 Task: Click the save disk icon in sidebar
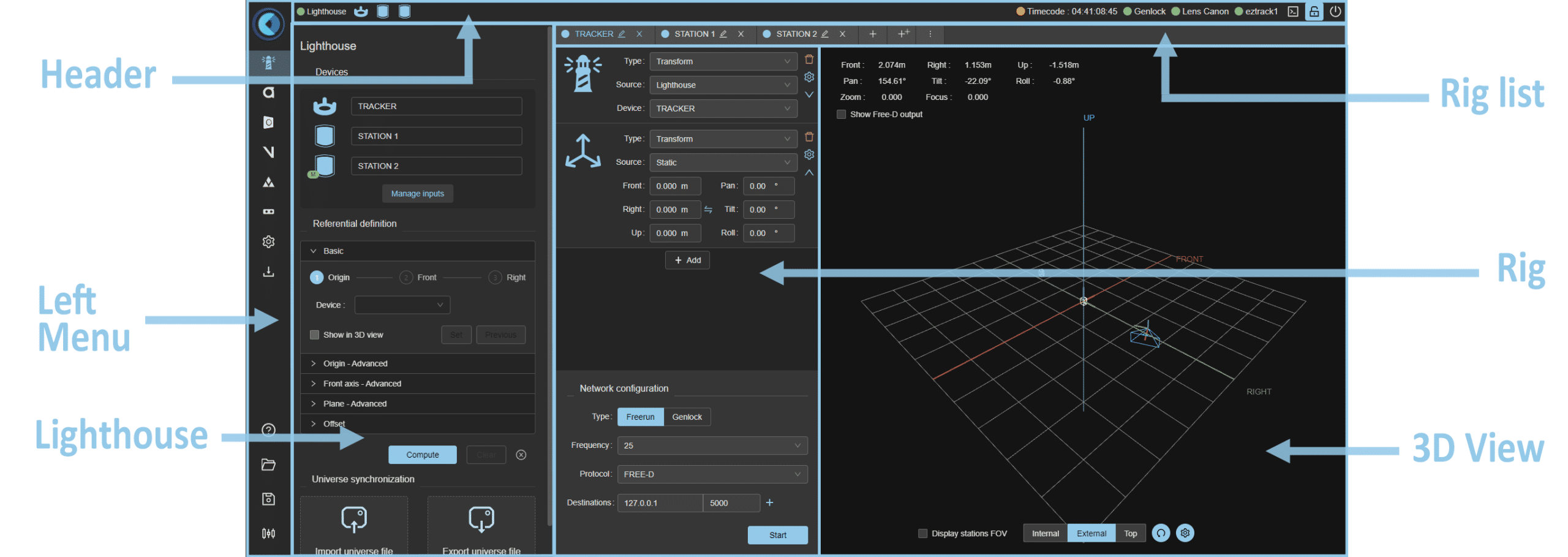point(268,499)
